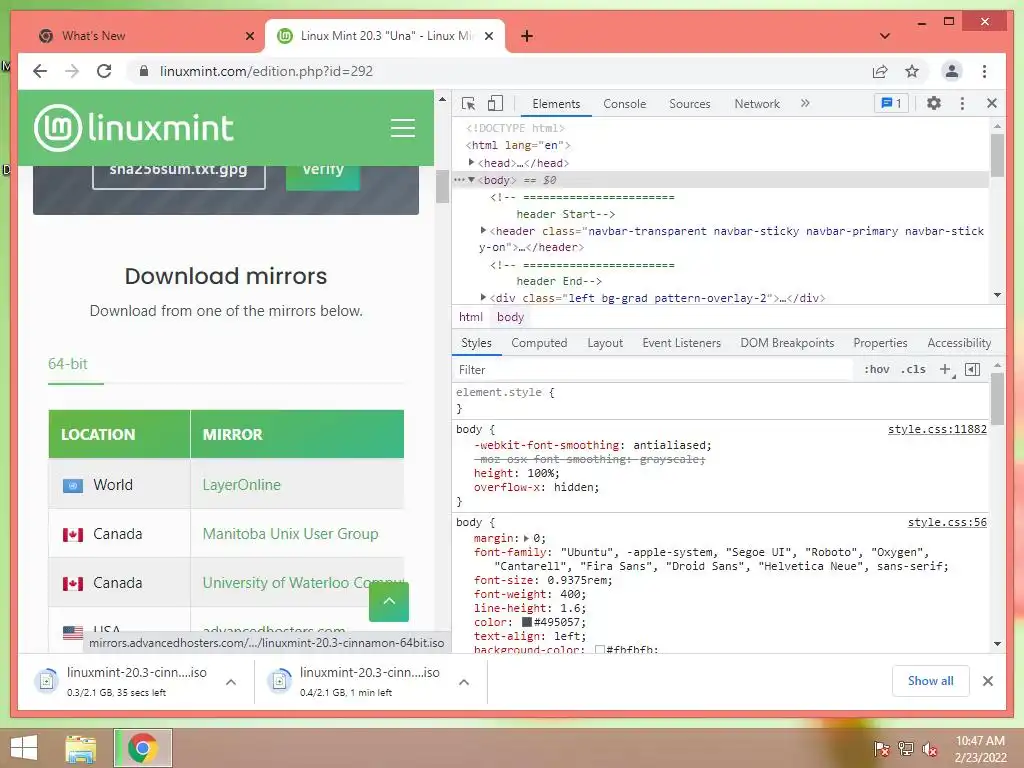
Task: Collapse the body element node
Action: click(x=471, y=180)
